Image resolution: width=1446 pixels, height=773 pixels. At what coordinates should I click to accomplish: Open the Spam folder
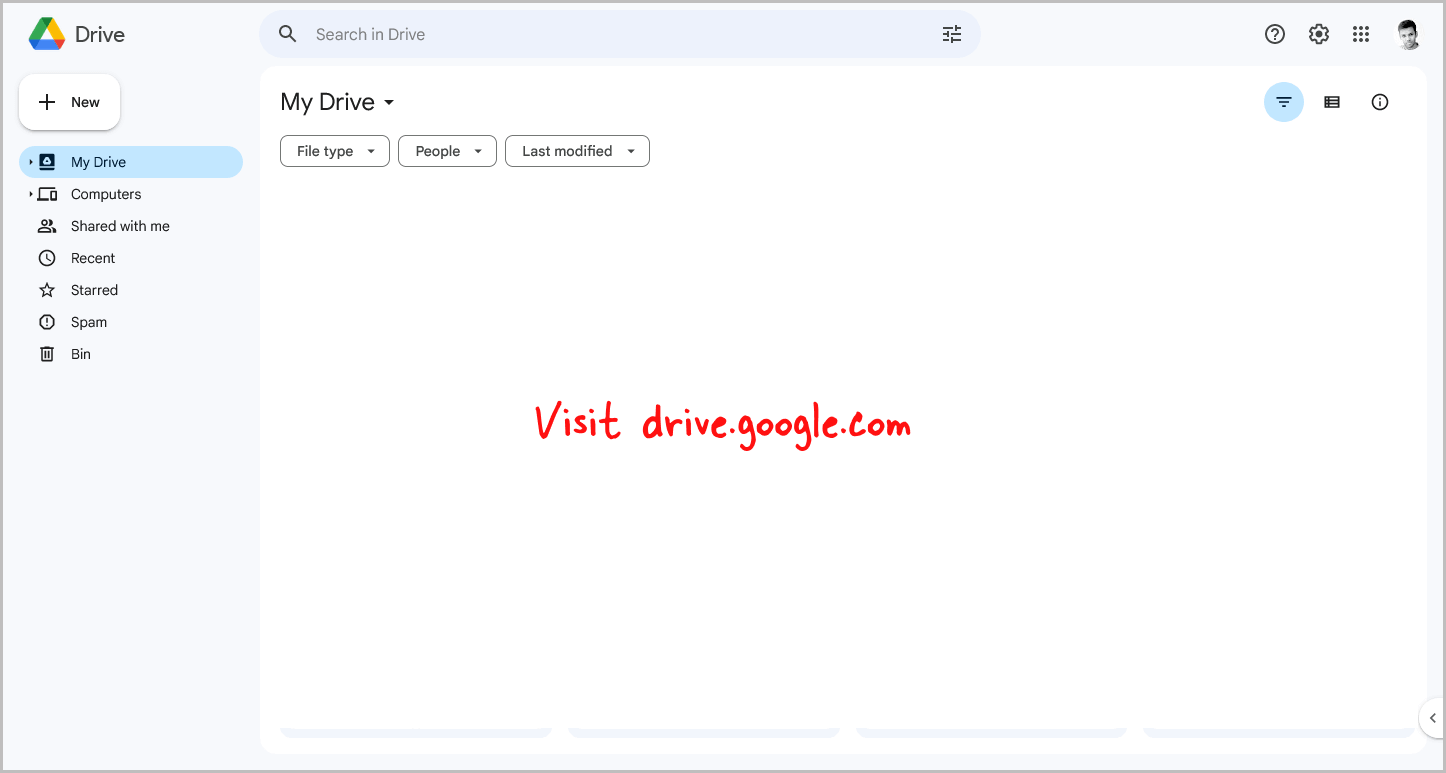89,321
